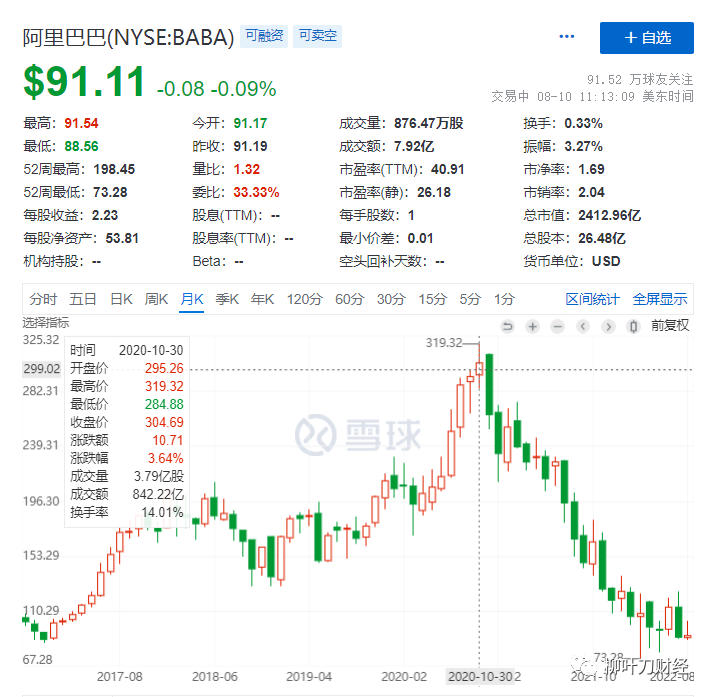Switch to the 5分 interval tab

coord(470,299)
